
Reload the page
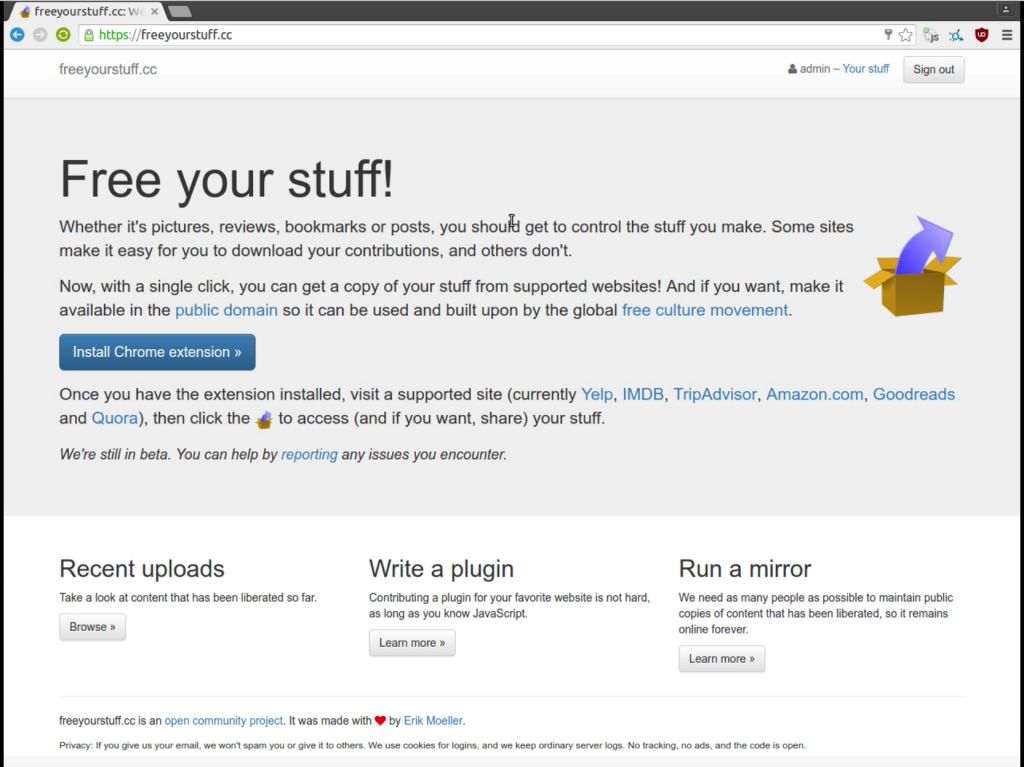[63, 34]
